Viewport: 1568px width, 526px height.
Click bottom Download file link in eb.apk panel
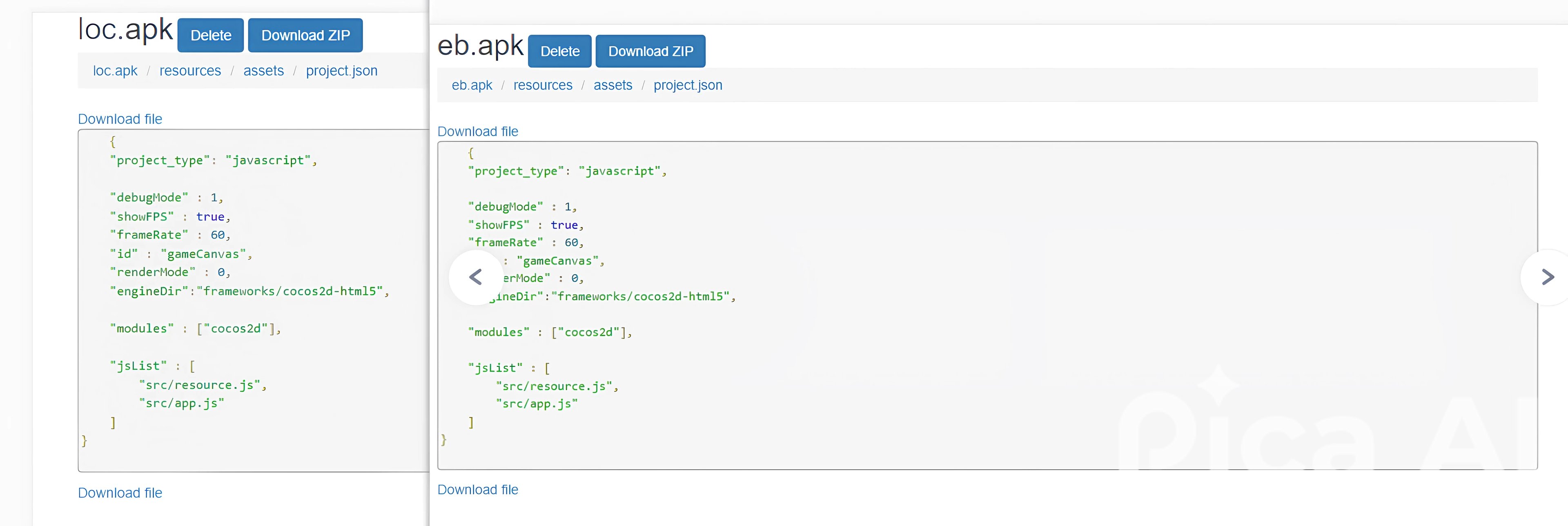[x=478, y=490]
